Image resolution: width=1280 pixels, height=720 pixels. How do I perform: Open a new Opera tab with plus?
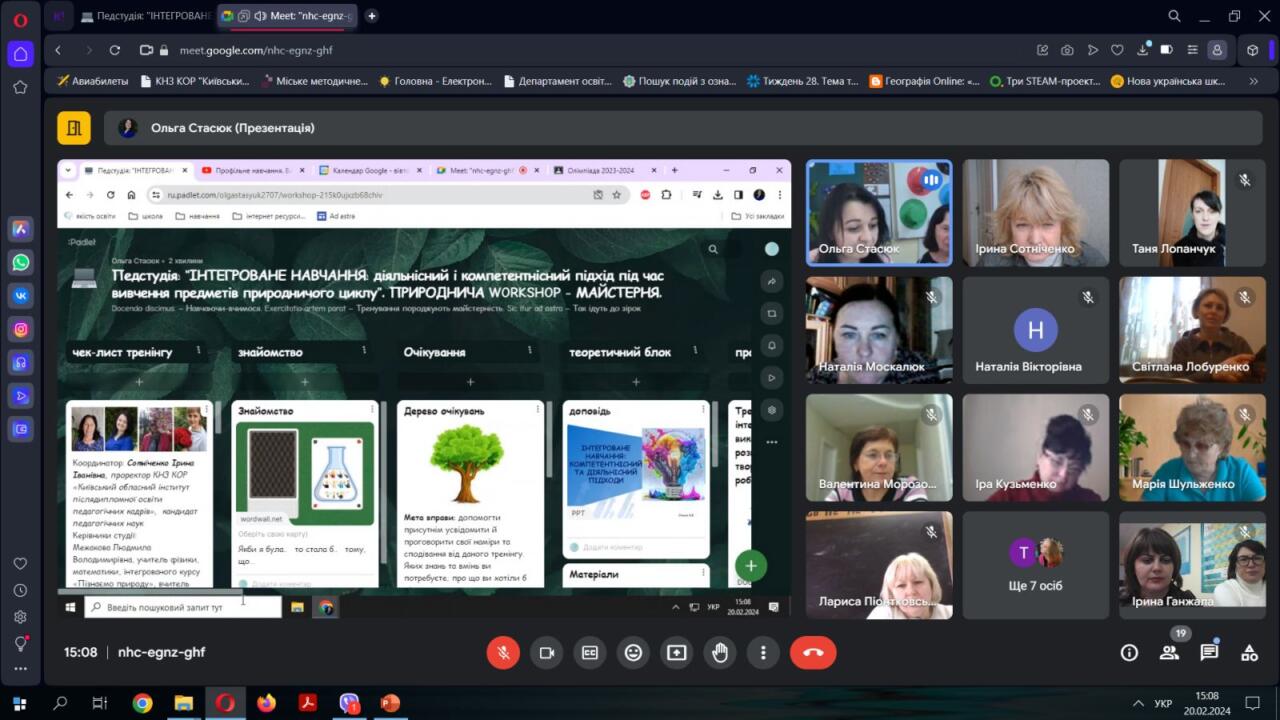coord(372,16)
